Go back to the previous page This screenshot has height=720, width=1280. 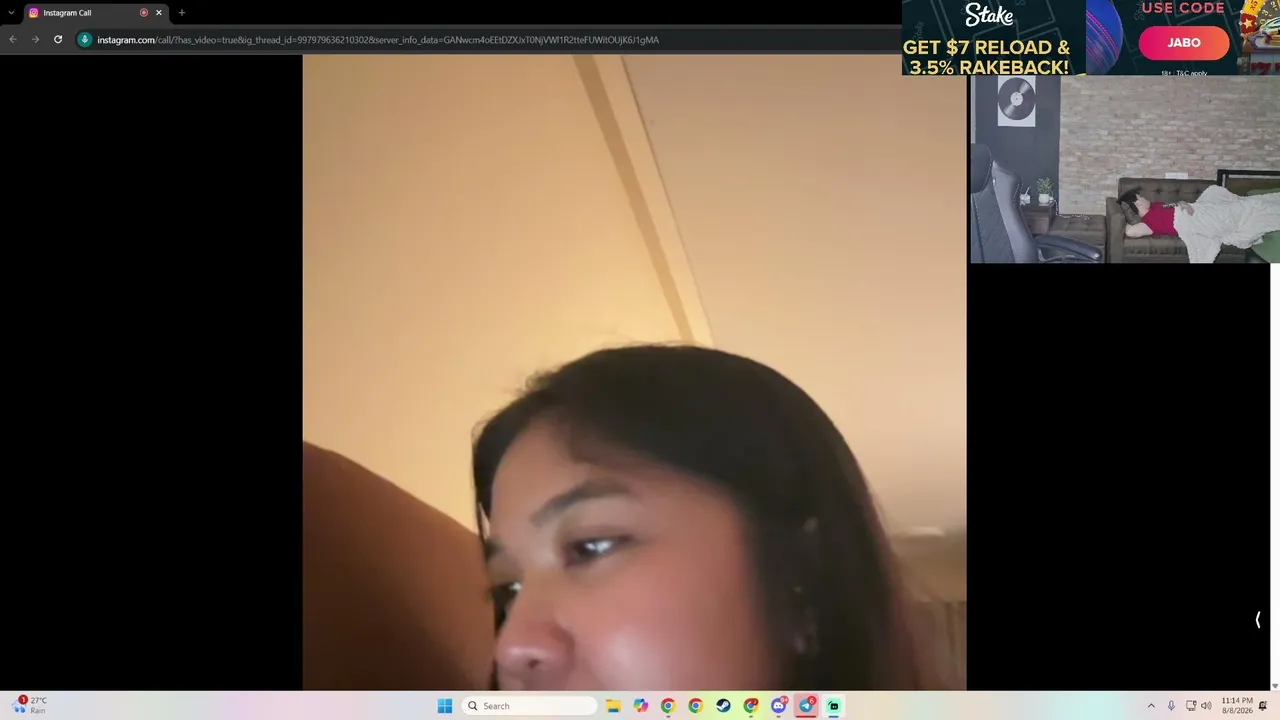13,40
